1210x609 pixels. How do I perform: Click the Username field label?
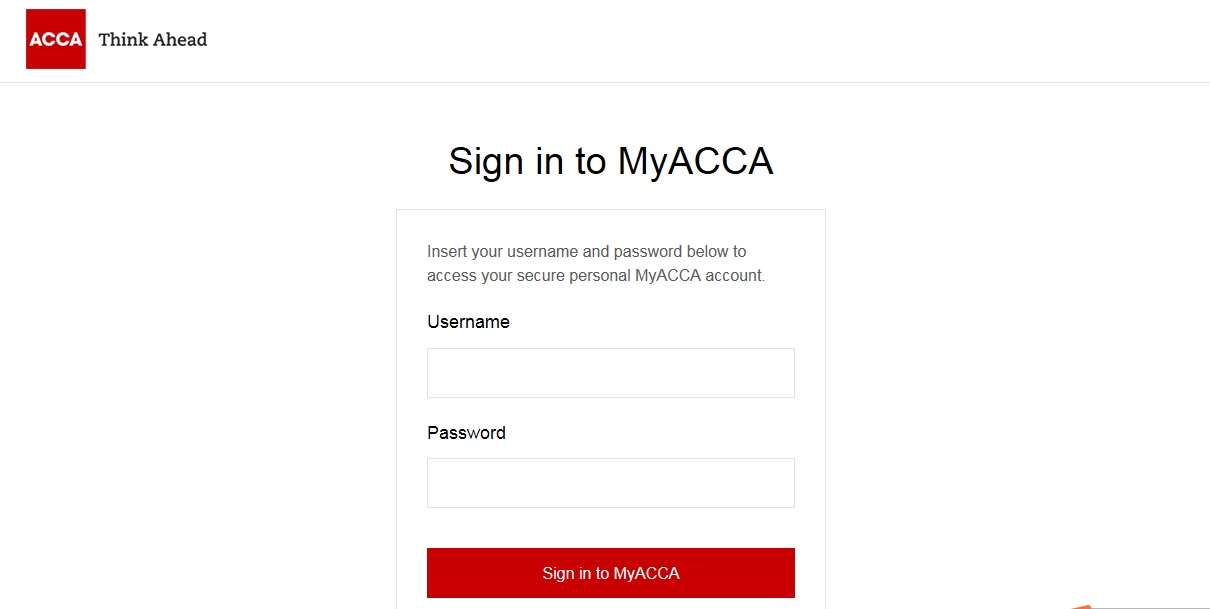[468, 322]
